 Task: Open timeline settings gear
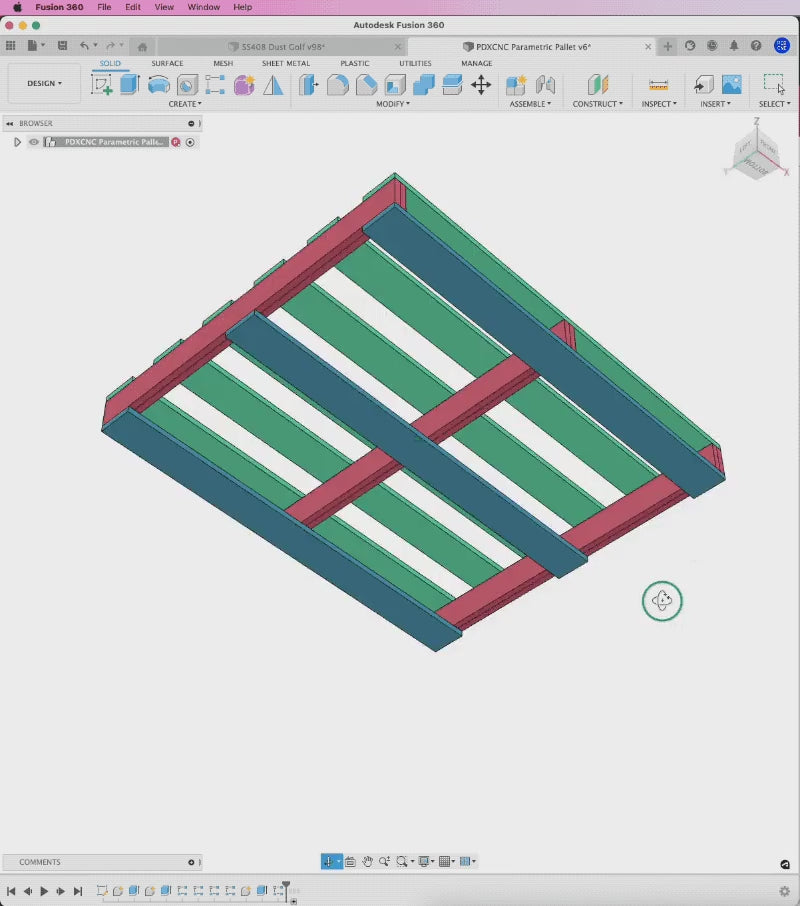[784, 891]
